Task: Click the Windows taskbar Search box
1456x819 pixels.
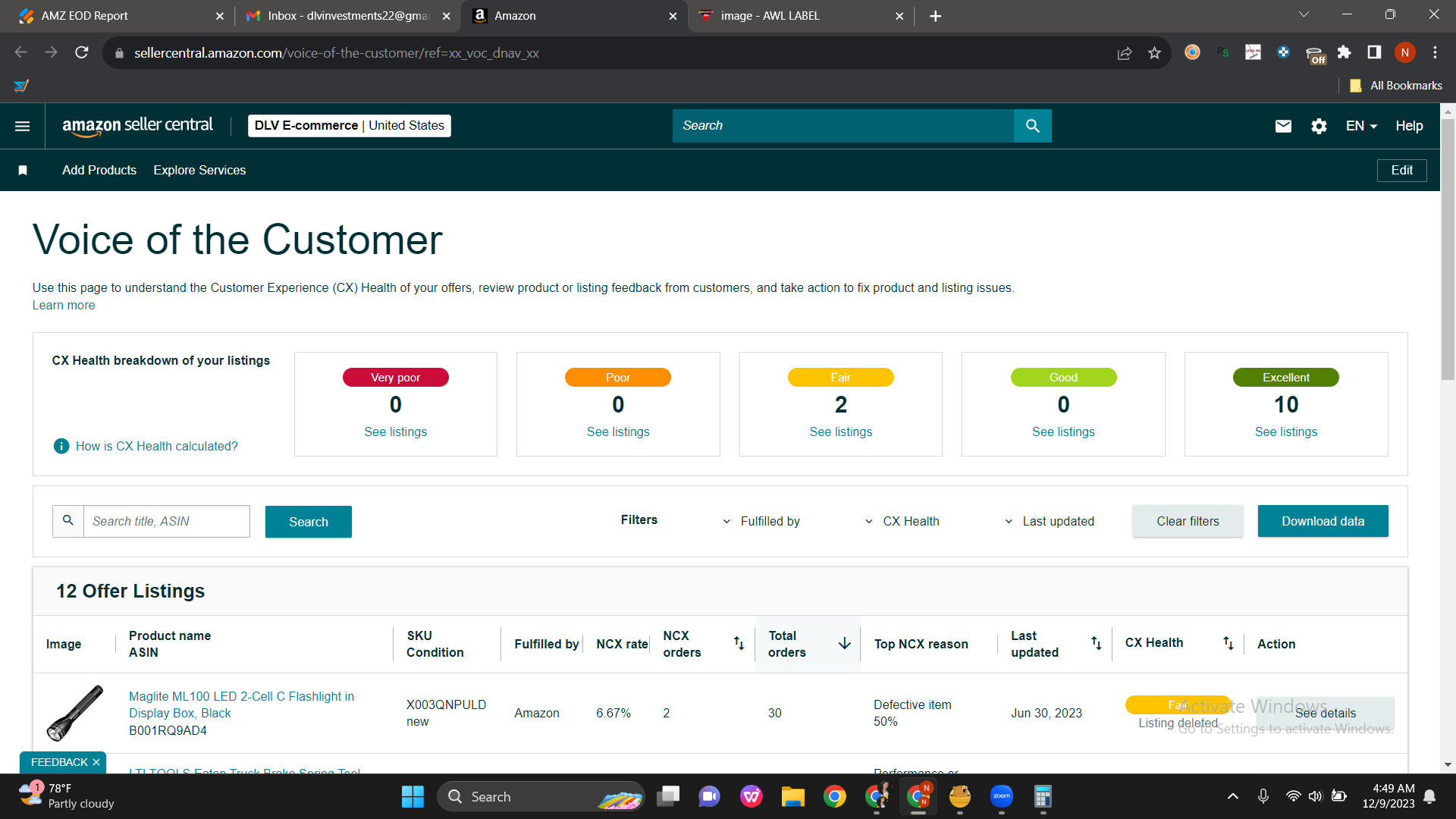Action: click(x=541, y=796)
